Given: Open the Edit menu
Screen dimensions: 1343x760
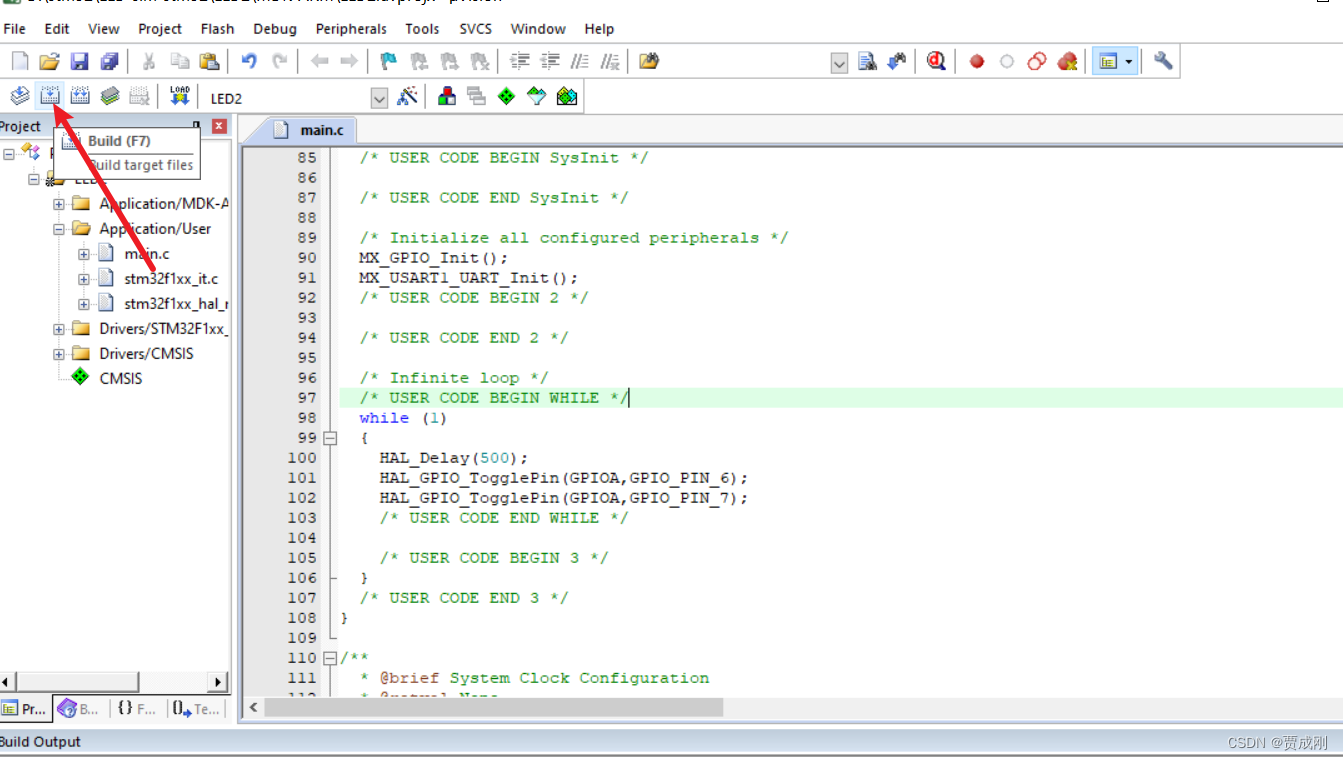Looking at the screenshot, I should pyautogui.click(x=57, y=29).
